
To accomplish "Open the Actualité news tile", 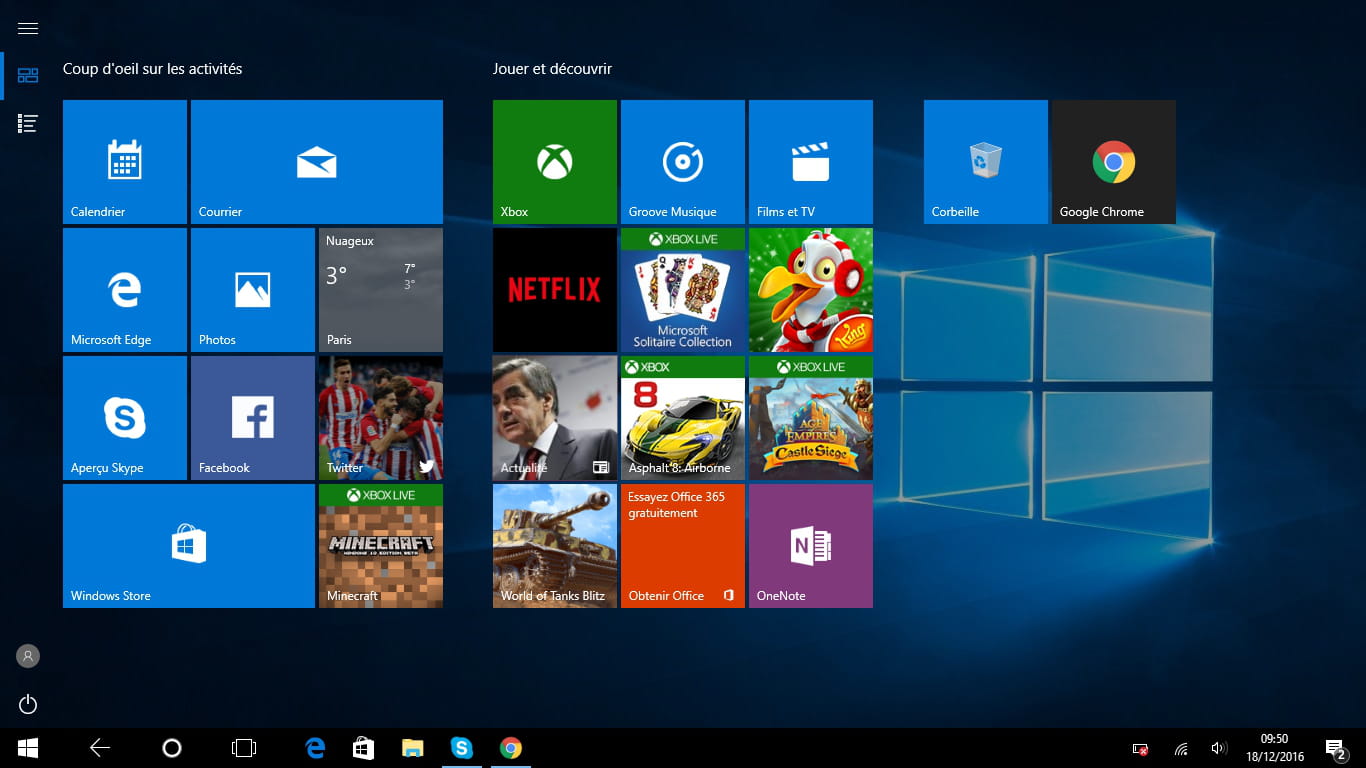I will (555, 417).
